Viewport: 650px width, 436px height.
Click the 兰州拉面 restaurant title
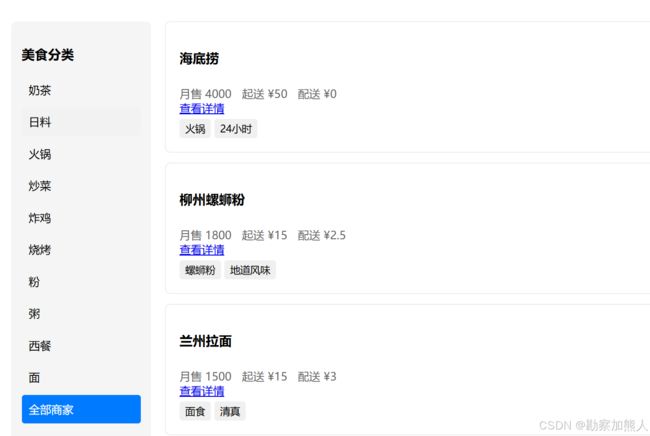(x=206, y=341)
